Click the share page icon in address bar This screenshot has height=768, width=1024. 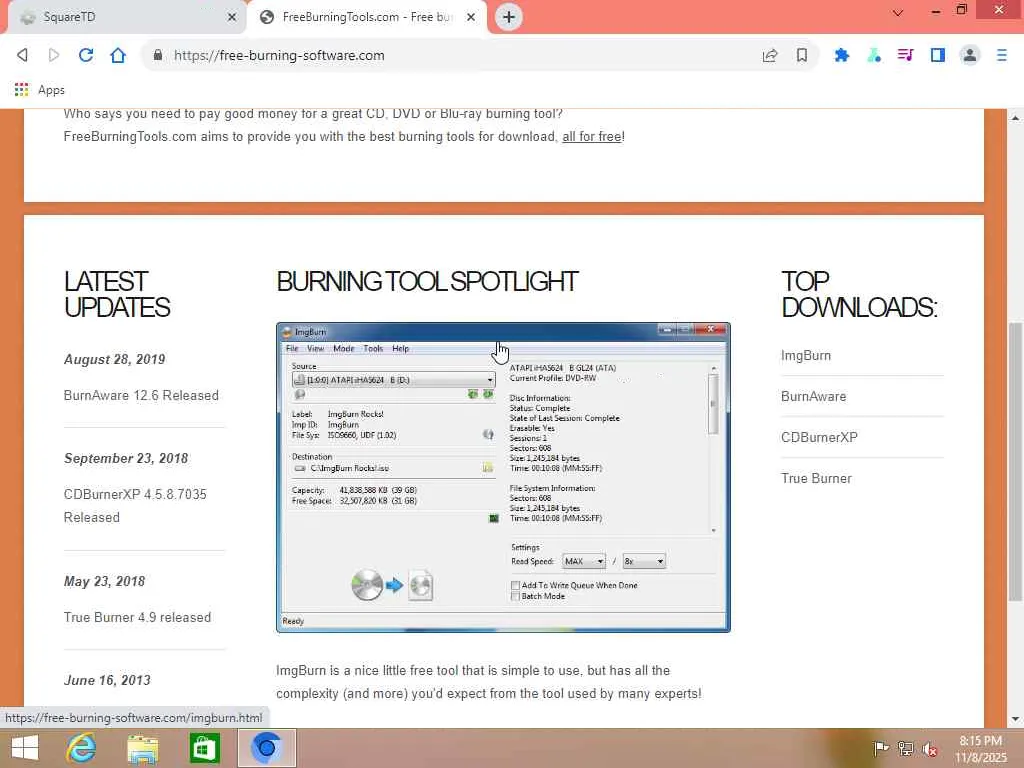click(770, 56)
